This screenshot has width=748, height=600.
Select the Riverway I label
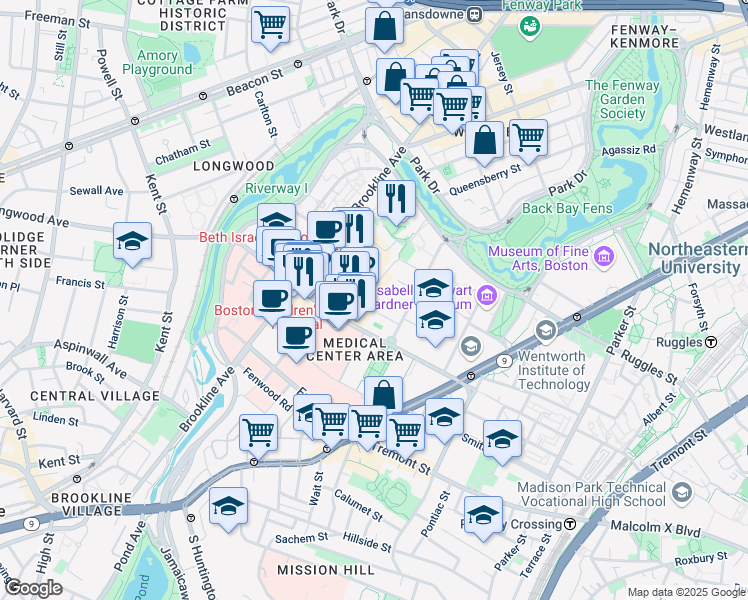click(276, 188)
